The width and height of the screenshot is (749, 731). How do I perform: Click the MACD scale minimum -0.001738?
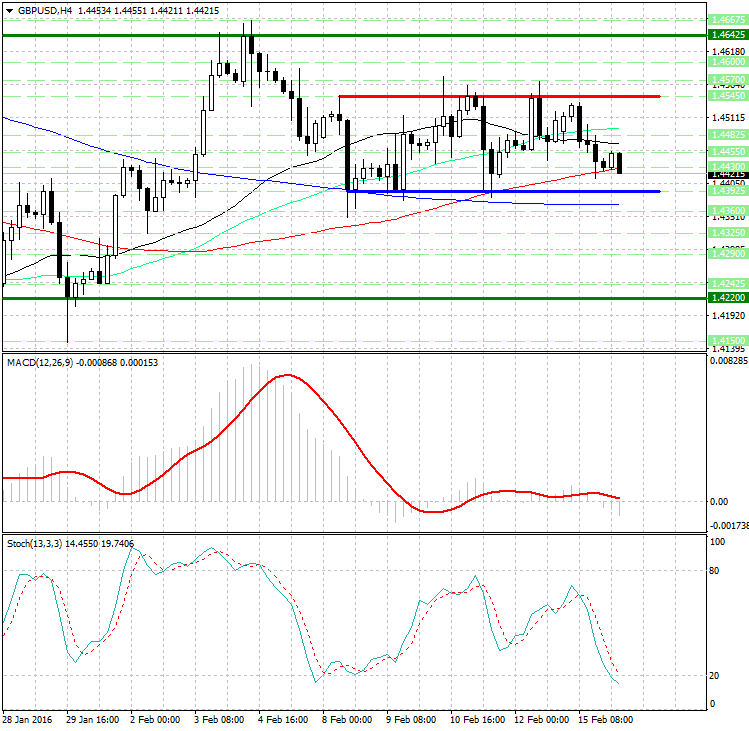[728, 526]
